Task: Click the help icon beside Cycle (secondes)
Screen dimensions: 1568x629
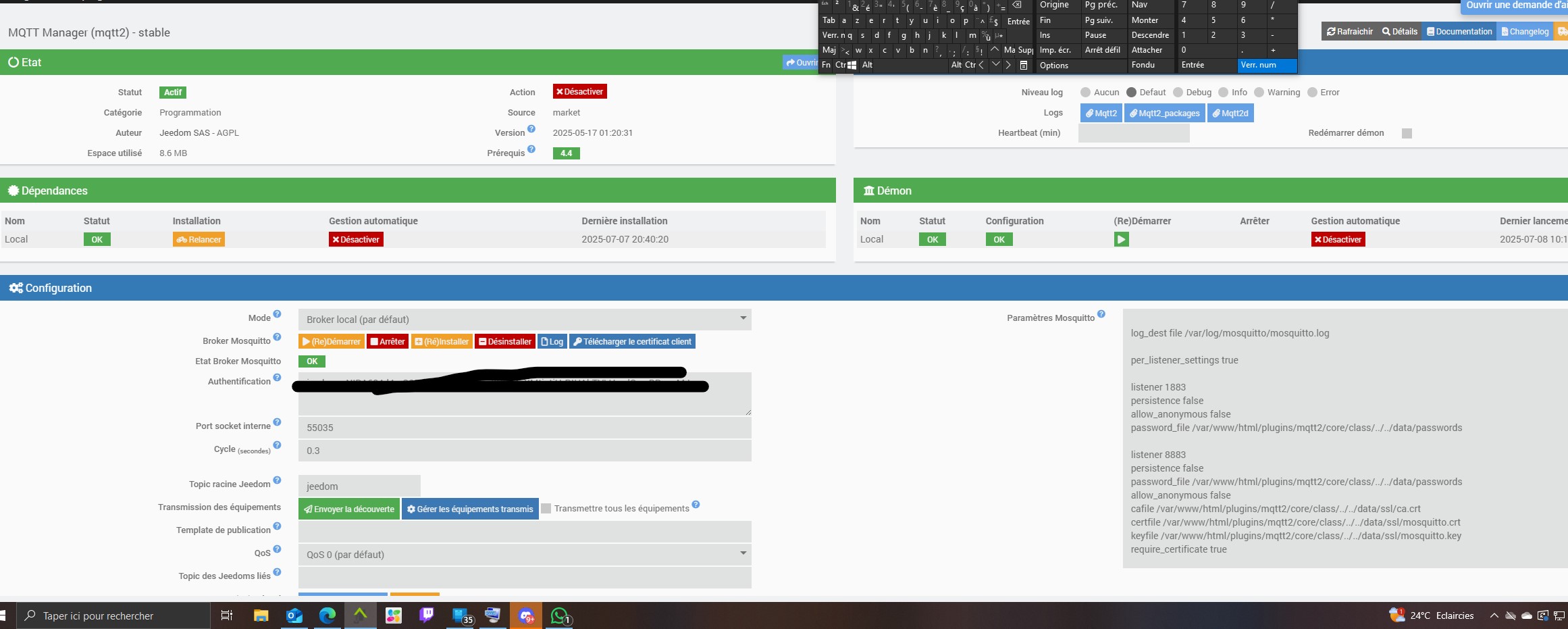Action: point(277,445)
